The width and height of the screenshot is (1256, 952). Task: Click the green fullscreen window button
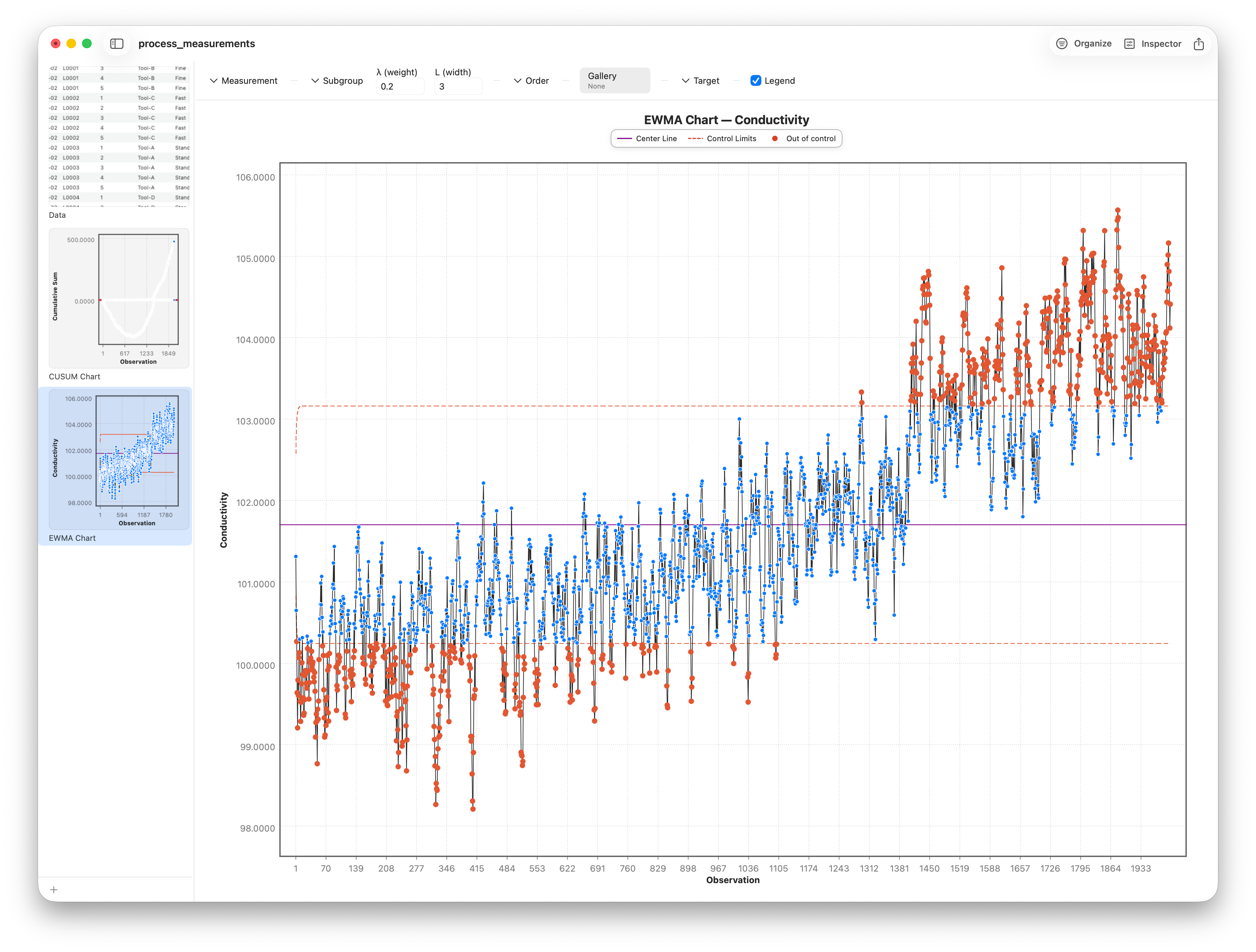pyautogui.click(x=87, y=44)
